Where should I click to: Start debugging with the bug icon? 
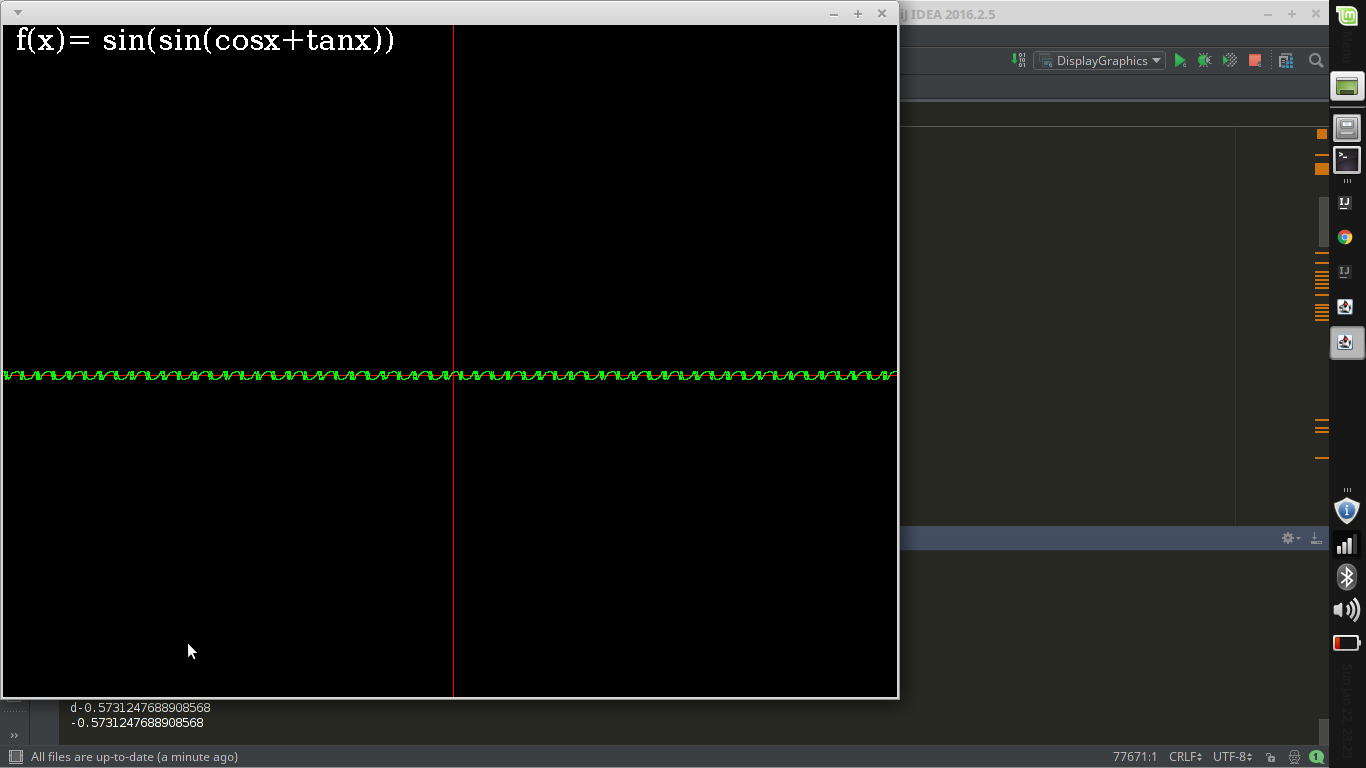(1205, 61)
